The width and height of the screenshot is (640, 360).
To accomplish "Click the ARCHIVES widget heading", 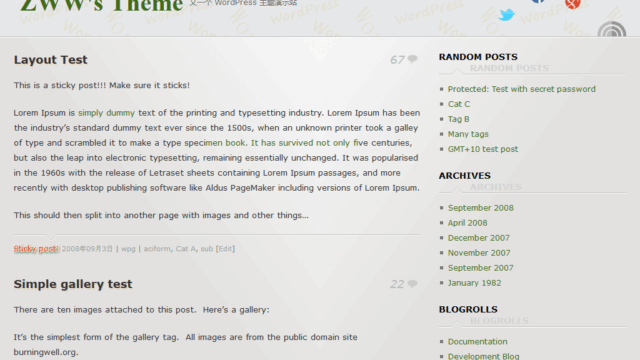I will [464, 176].
